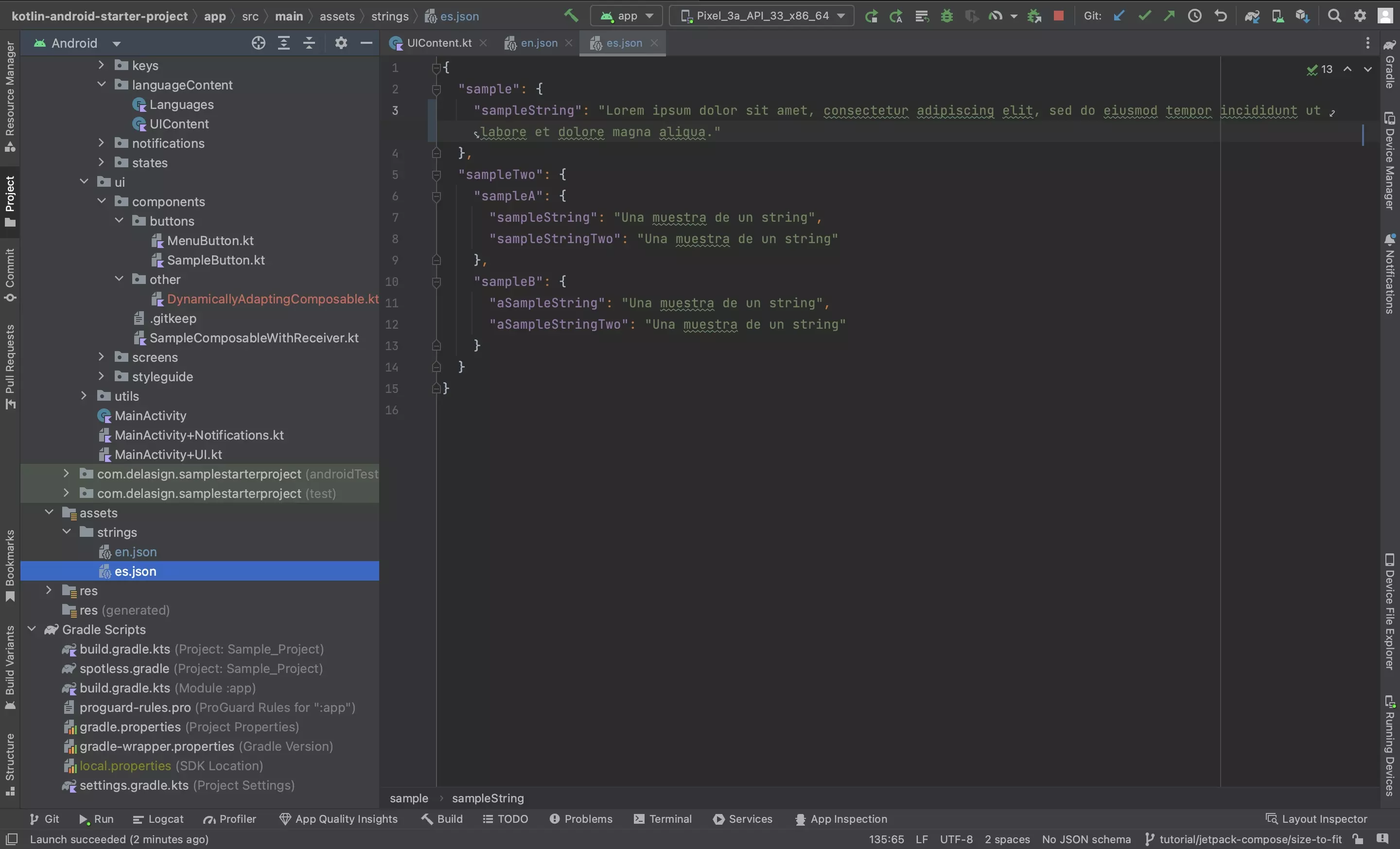Click the Git Commit checkmark icon
The height and width of the screenshot is (849, 1400).
click(1144, 16)
